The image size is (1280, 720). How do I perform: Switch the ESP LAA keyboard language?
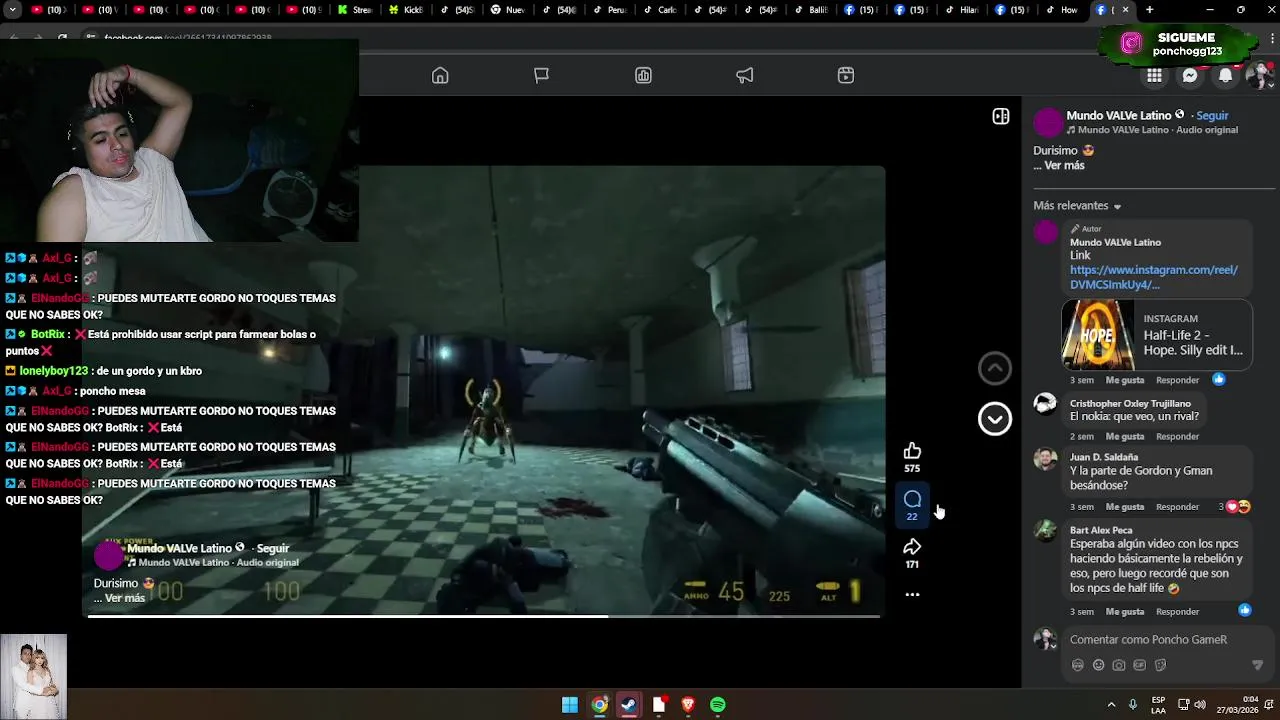pos(1158,705)
